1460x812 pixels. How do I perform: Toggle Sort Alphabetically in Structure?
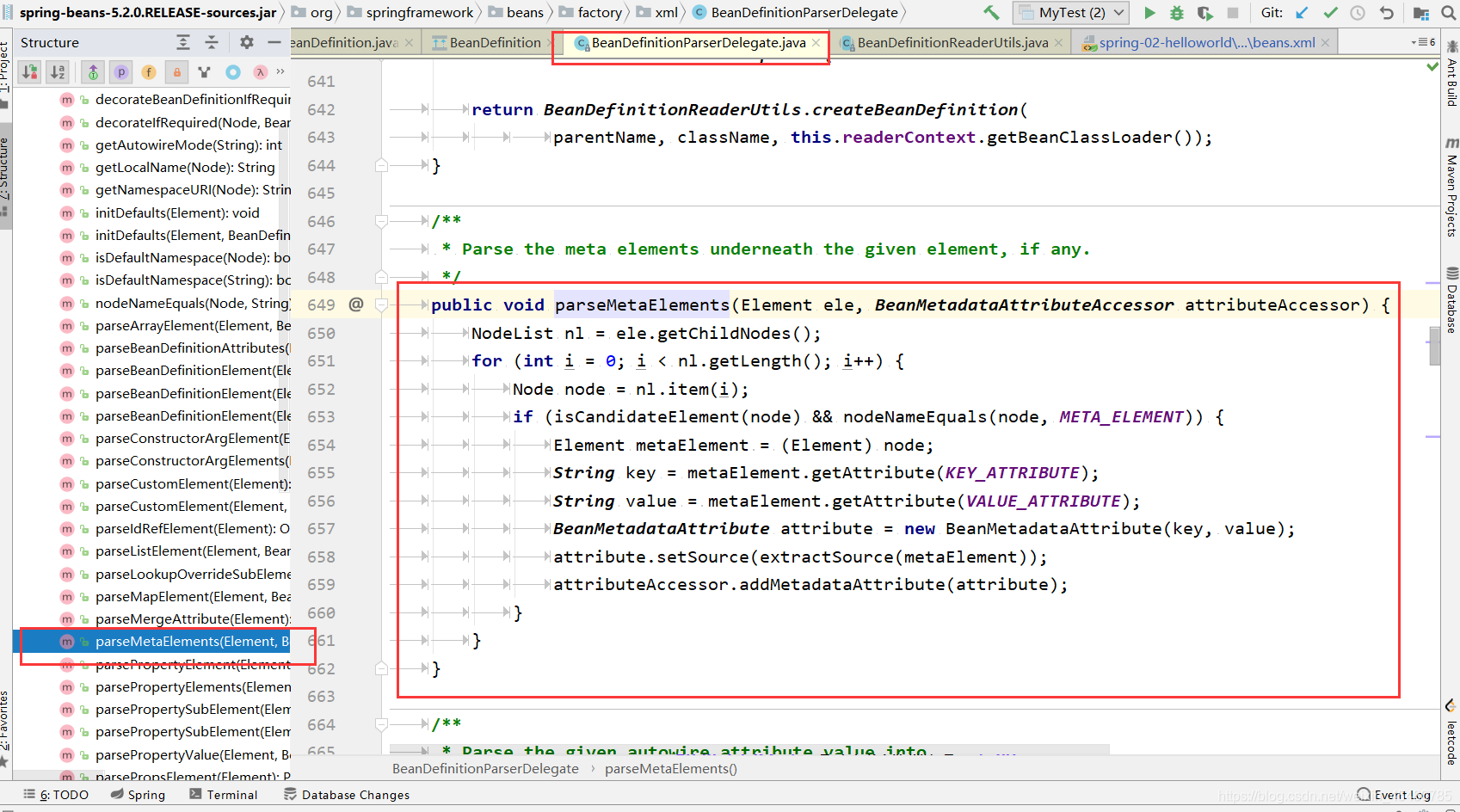(58, 72)
